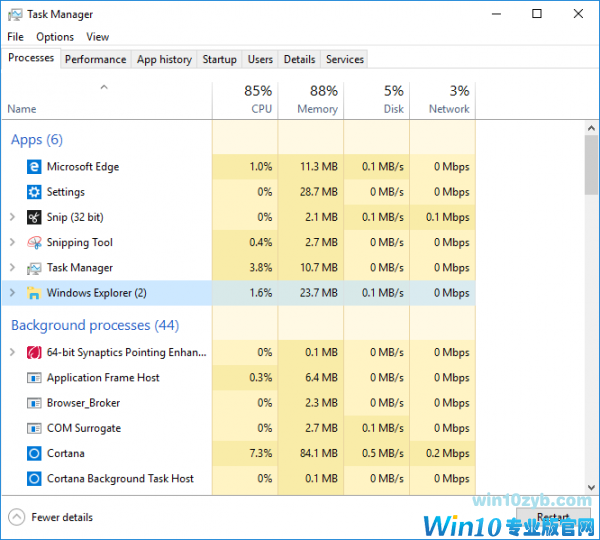
Task: Expand the Snipping Tool process entry
Action: [12, 242]
